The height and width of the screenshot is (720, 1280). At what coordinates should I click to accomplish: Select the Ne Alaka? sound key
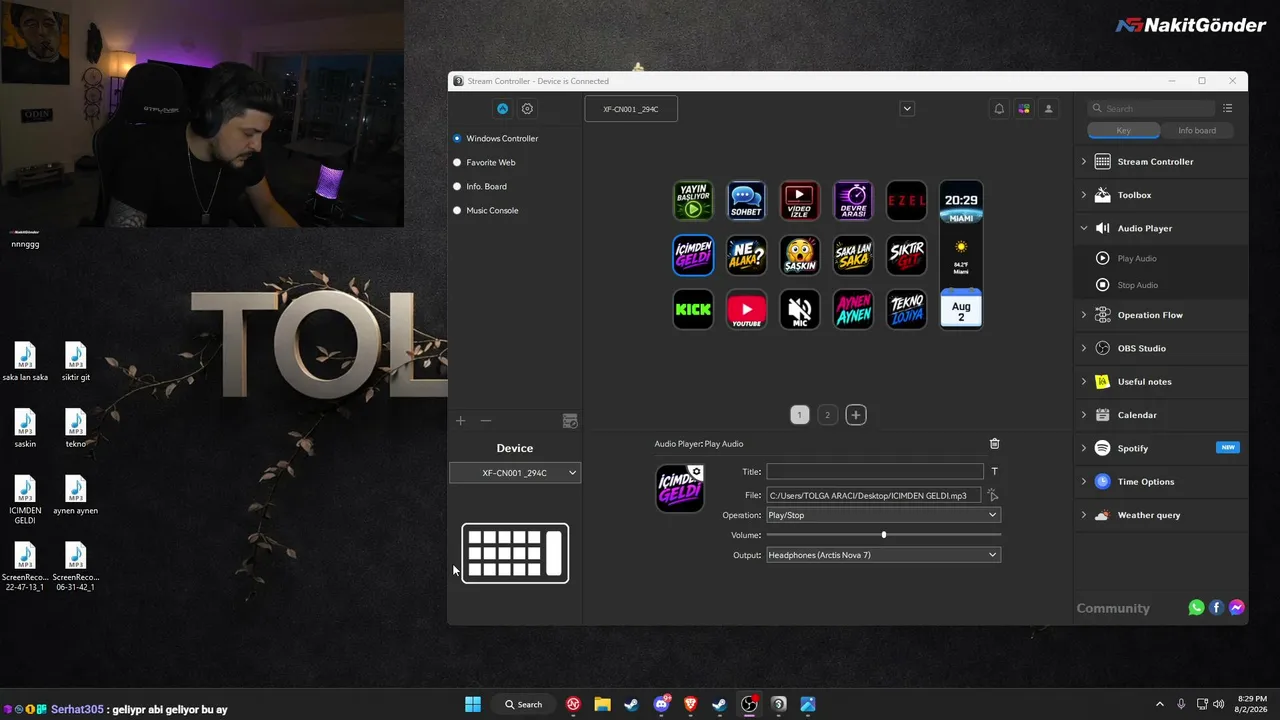[746, 255]
